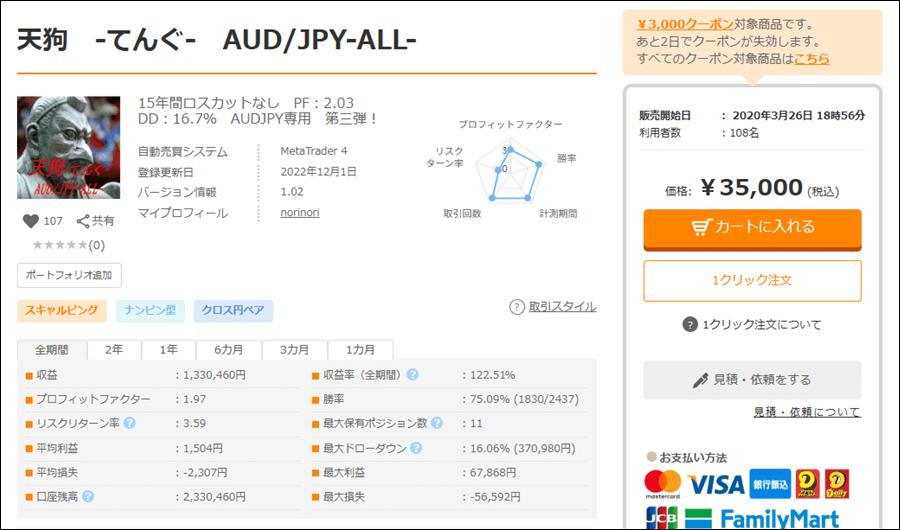
Task: Click the question icon beside 1クリック注文について
Action: point(689,324)
